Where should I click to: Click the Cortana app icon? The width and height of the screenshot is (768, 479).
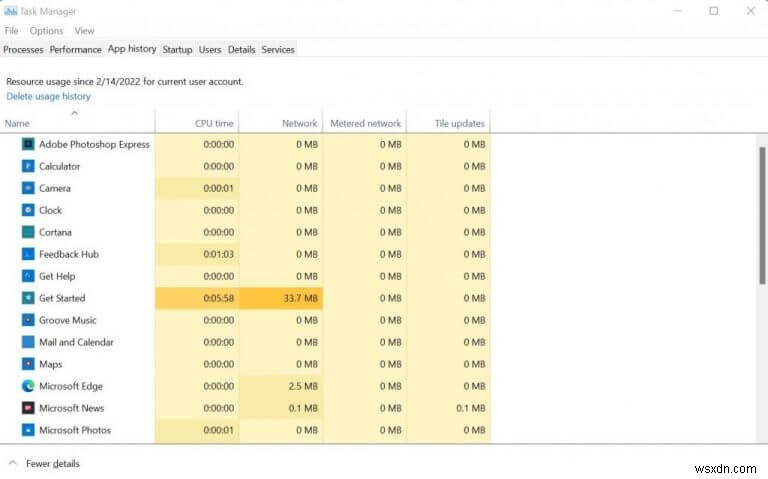(28, 232)
